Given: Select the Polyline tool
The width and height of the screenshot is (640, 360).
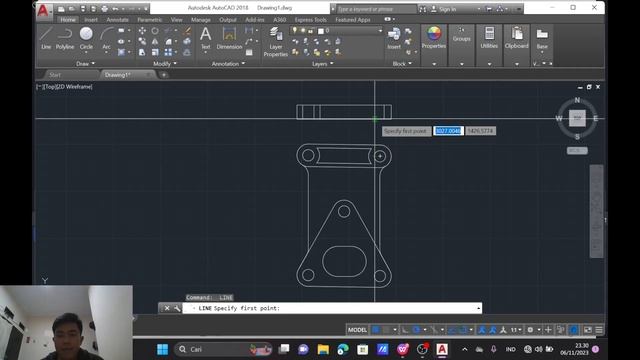Looking at the screenshot, I should pos(65,38).
